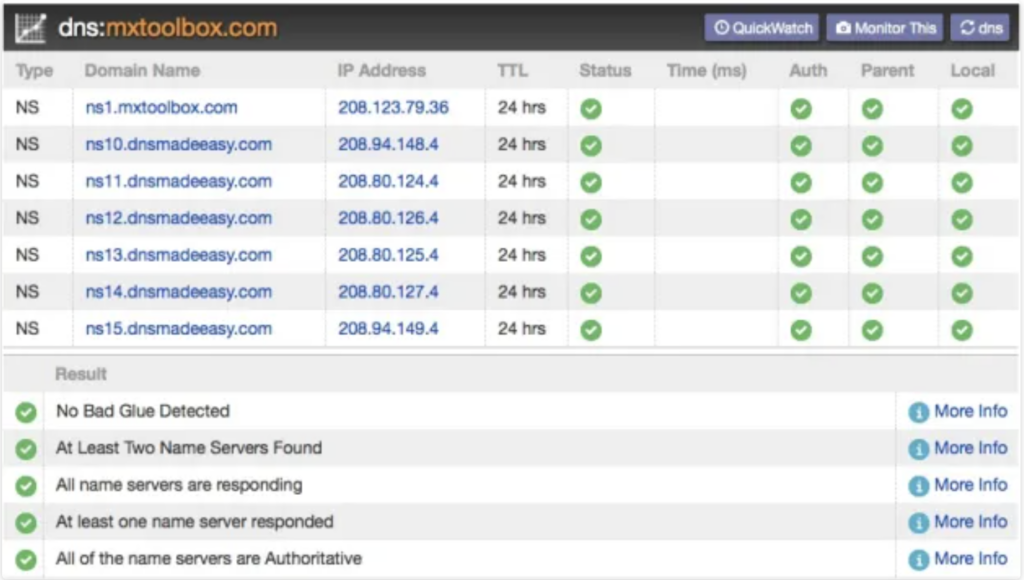Open the ns11.dnsmadeeasy.com link
The height and width of the screenshot is (580, 1024).
(178, 182)
